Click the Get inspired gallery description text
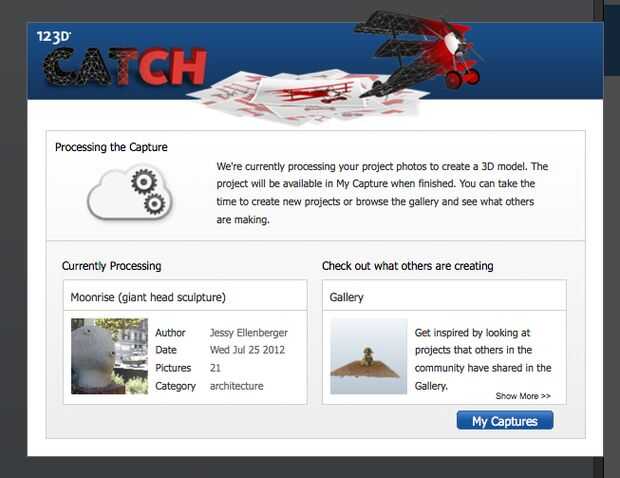 [x=483, y=359]
